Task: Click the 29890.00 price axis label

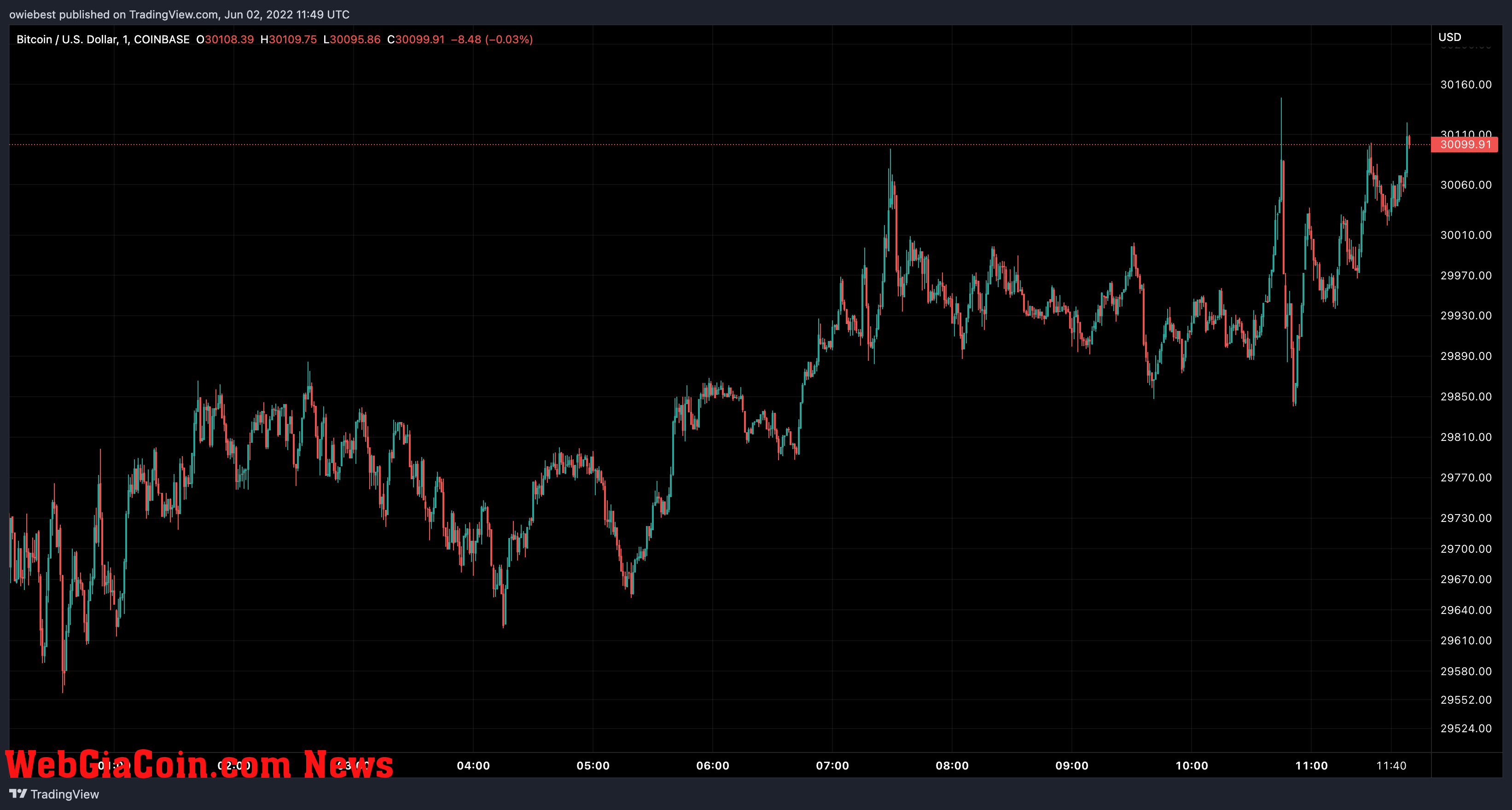Action: (1465, 356)
